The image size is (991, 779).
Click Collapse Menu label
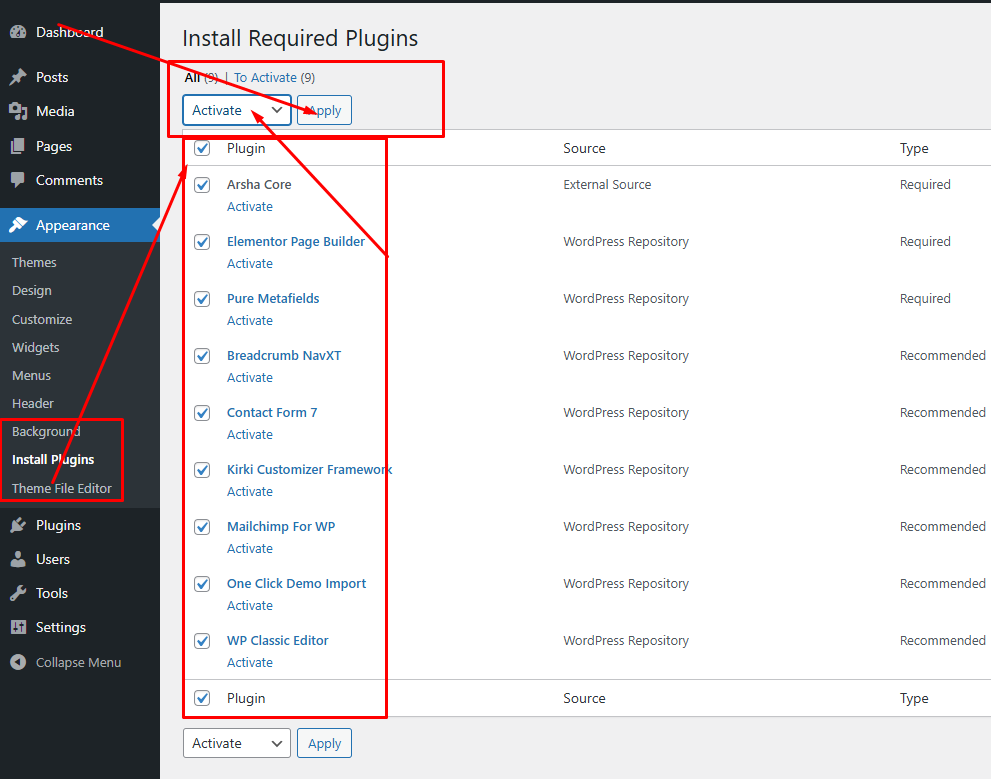[78, 662]
